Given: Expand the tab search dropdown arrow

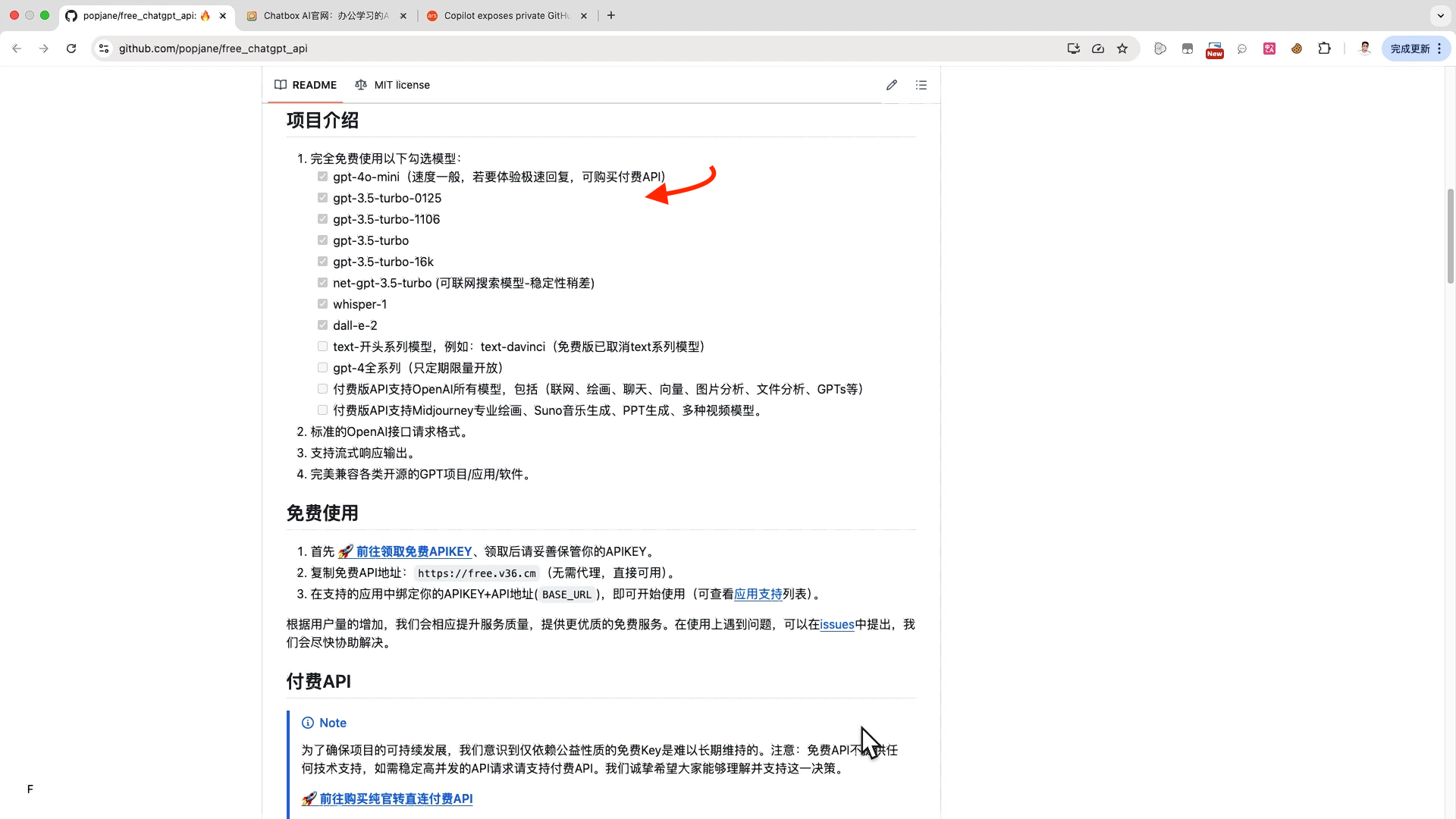Looking at the screenshot, I should (1441, 15).
